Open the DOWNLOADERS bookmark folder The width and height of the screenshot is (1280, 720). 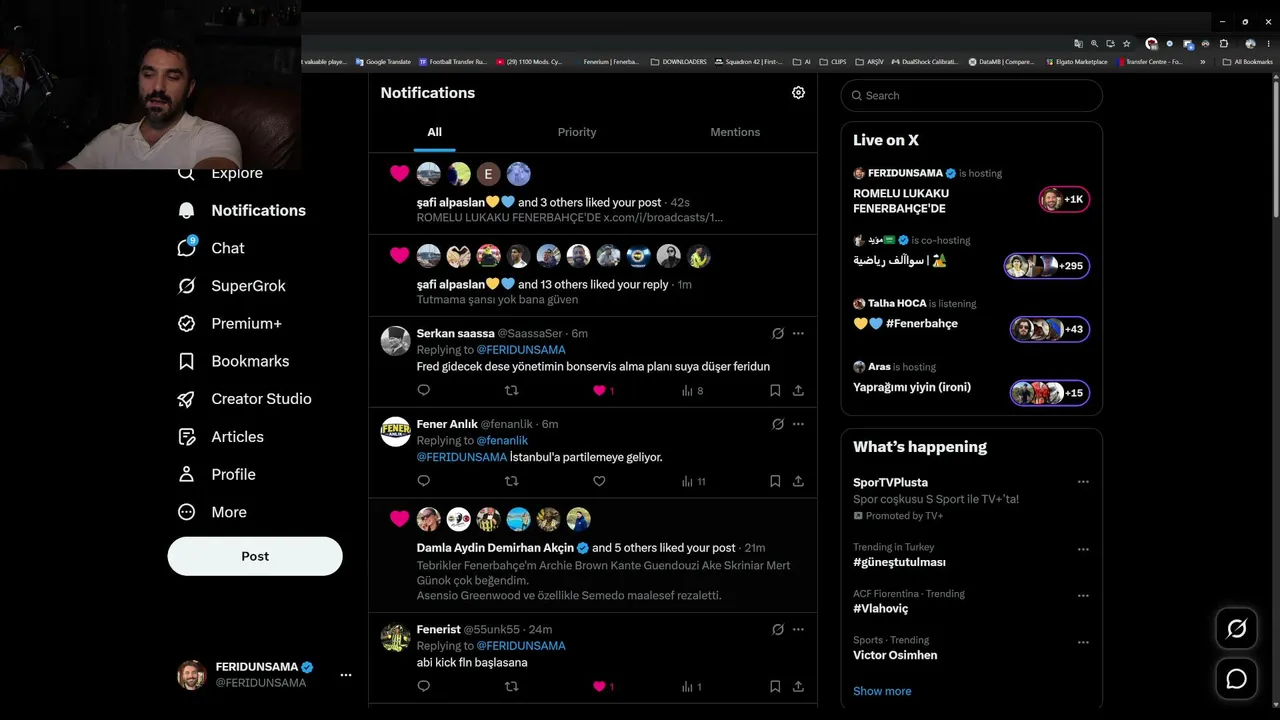678,62
